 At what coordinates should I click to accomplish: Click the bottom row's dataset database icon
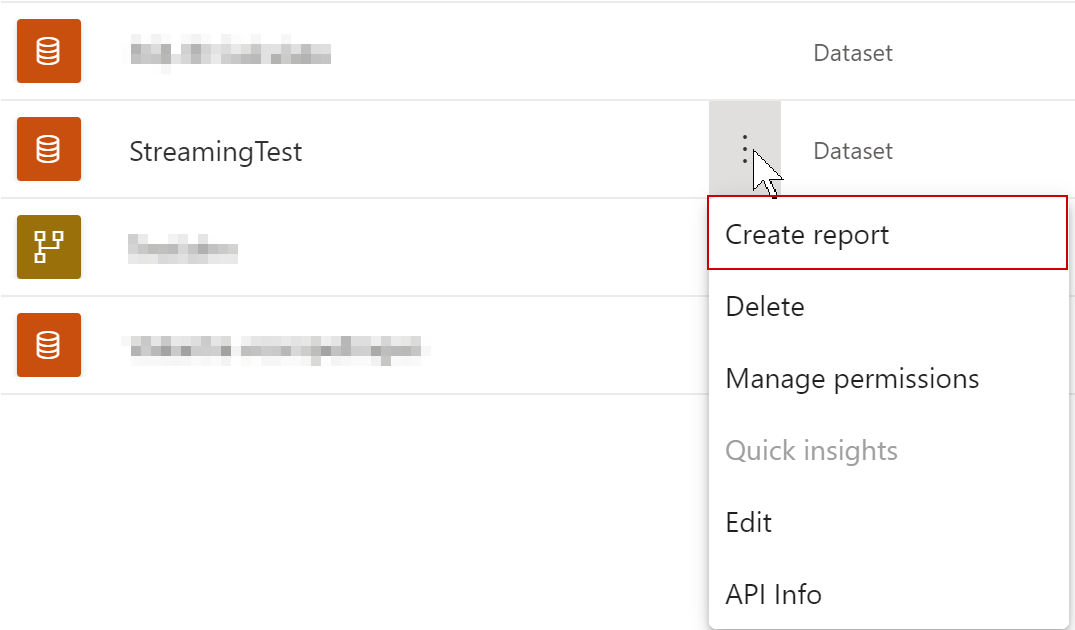click(48, 344)
